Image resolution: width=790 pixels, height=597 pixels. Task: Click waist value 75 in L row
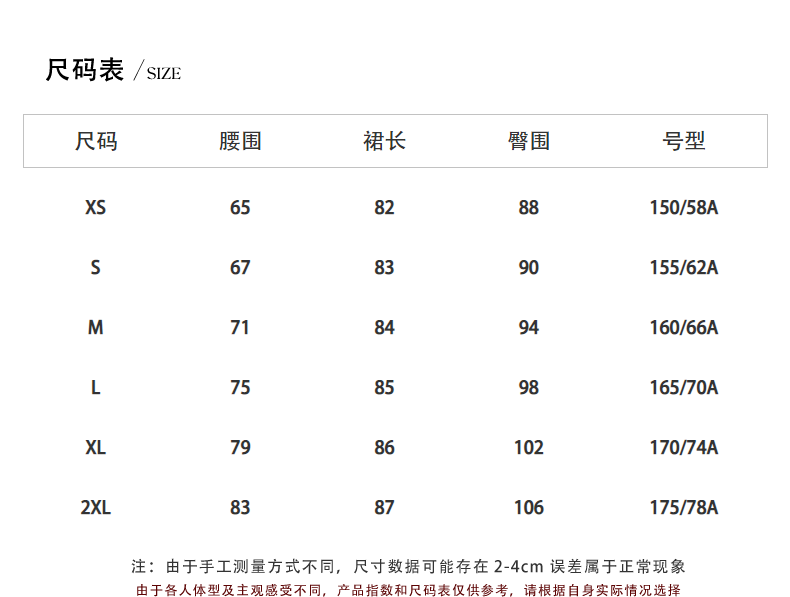240,388
